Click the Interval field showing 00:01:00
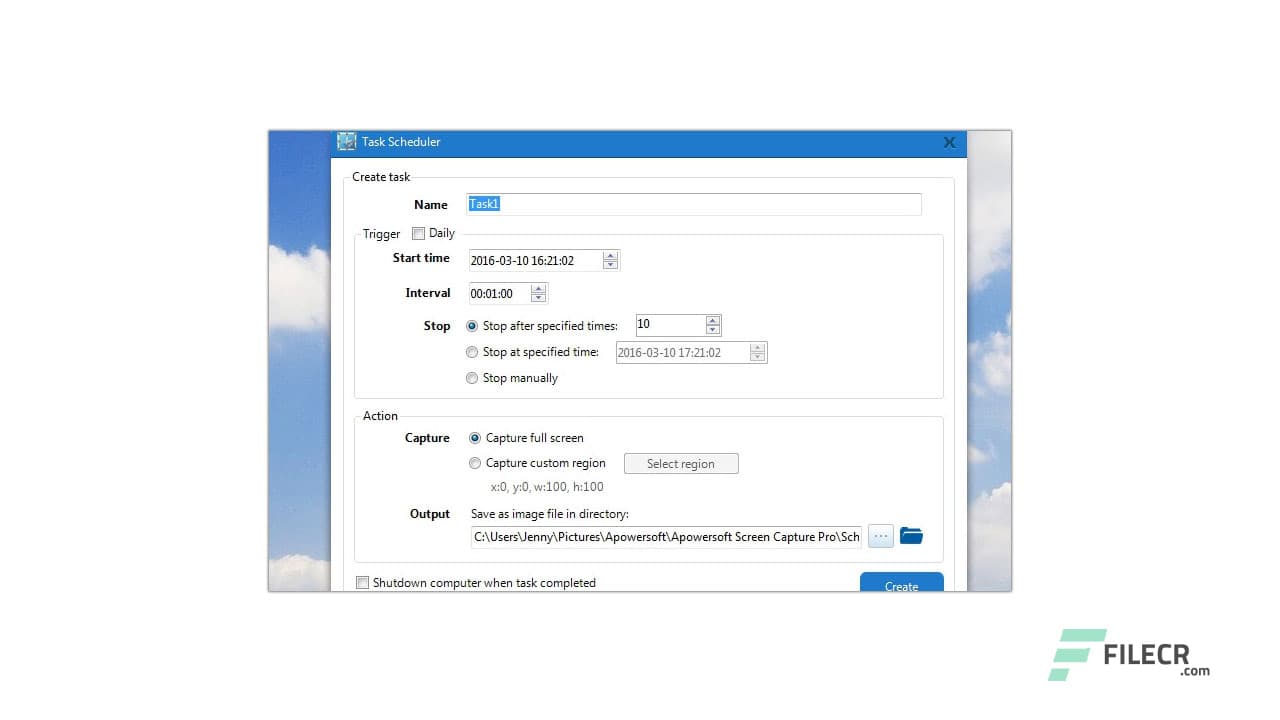This screenshot has height=720, width=1280. click(x=497, y=293)
